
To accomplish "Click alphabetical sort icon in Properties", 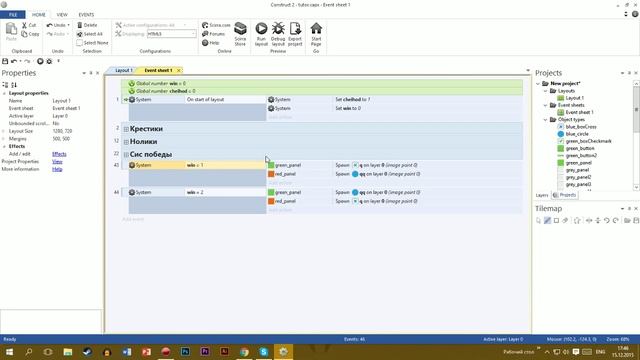I will click(x=14, y=85).
